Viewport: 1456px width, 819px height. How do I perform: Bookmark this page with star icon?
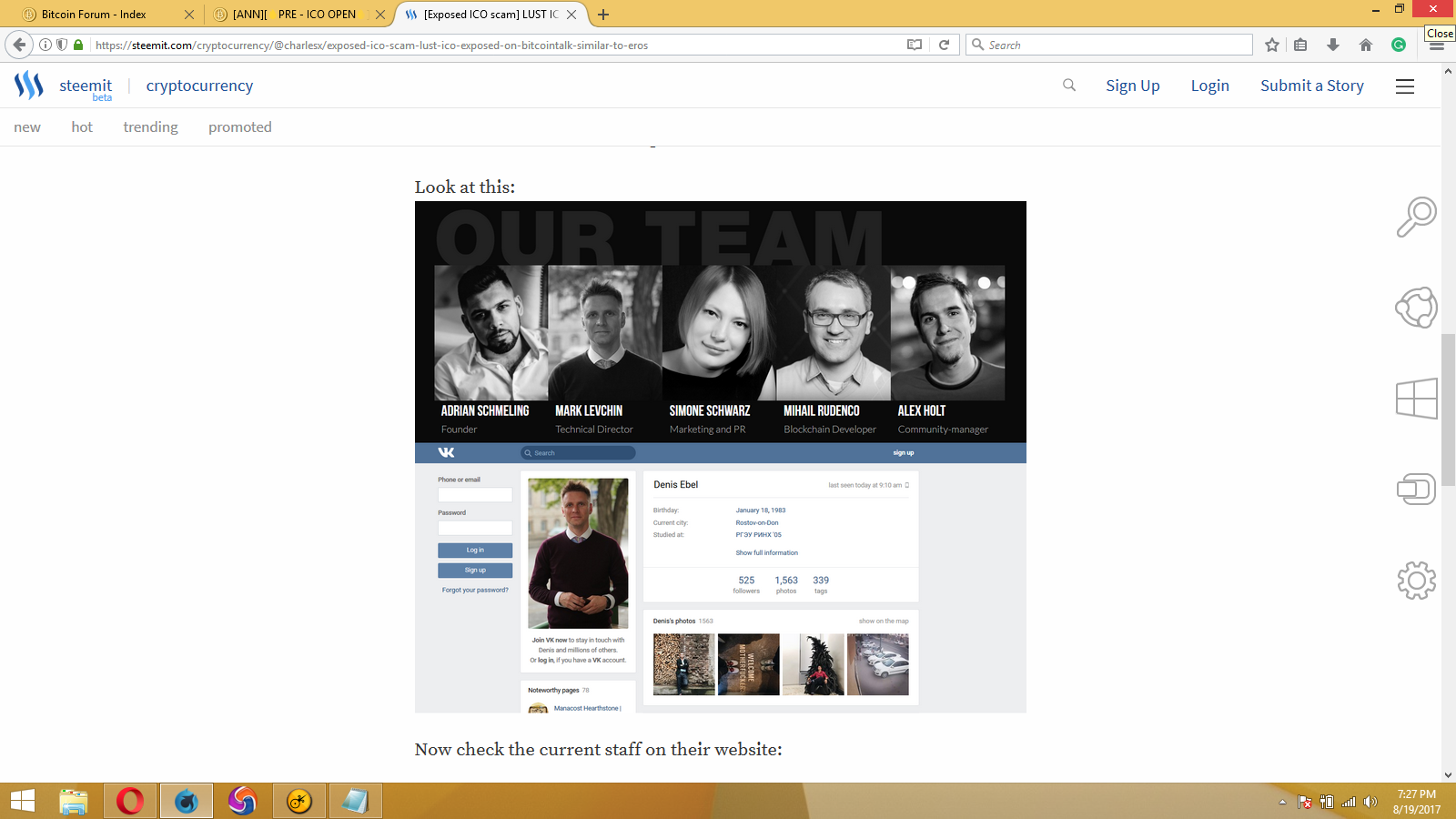pyautogui.click(x=1272, y=45)
